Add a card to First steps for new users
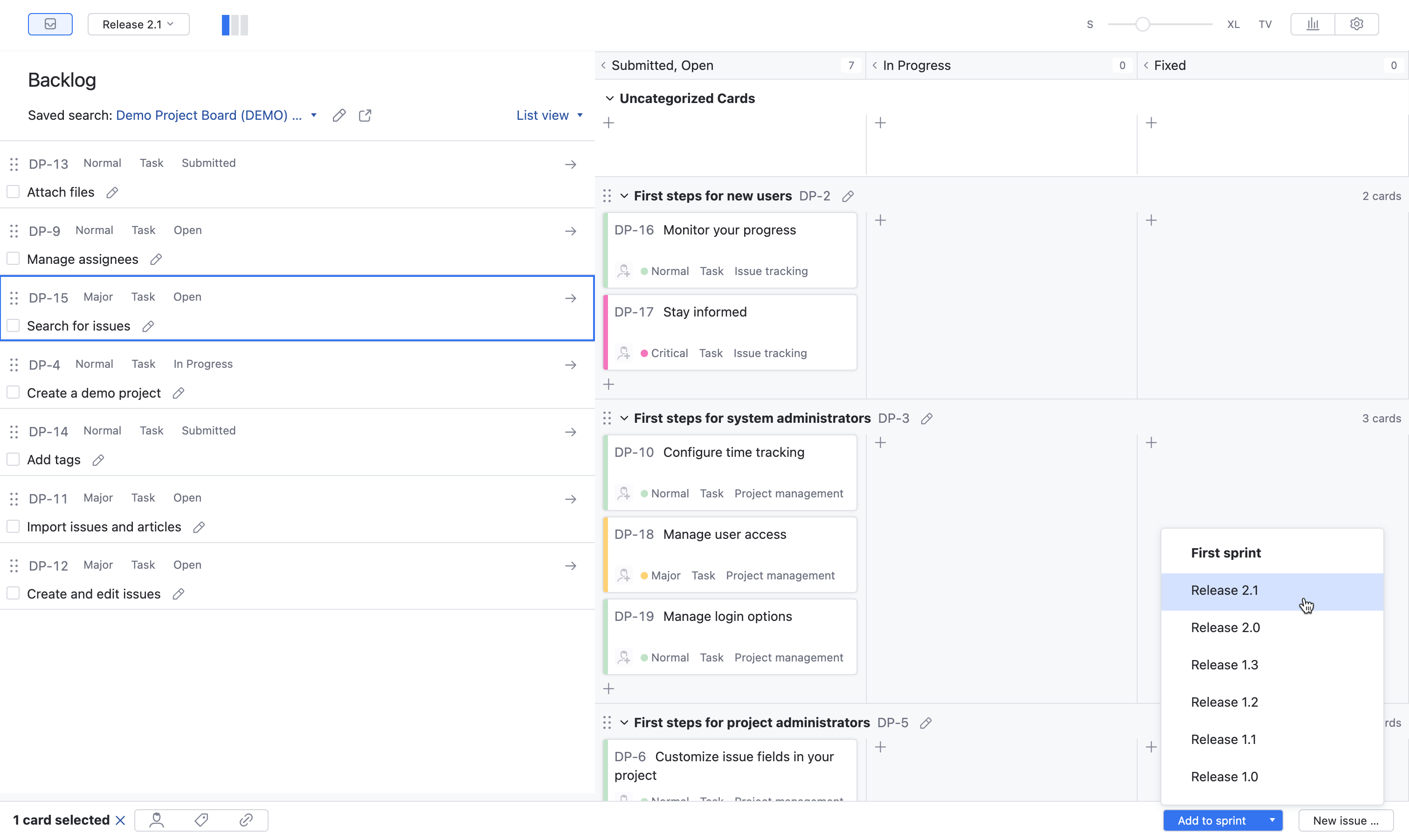 [x=608, y=384]
